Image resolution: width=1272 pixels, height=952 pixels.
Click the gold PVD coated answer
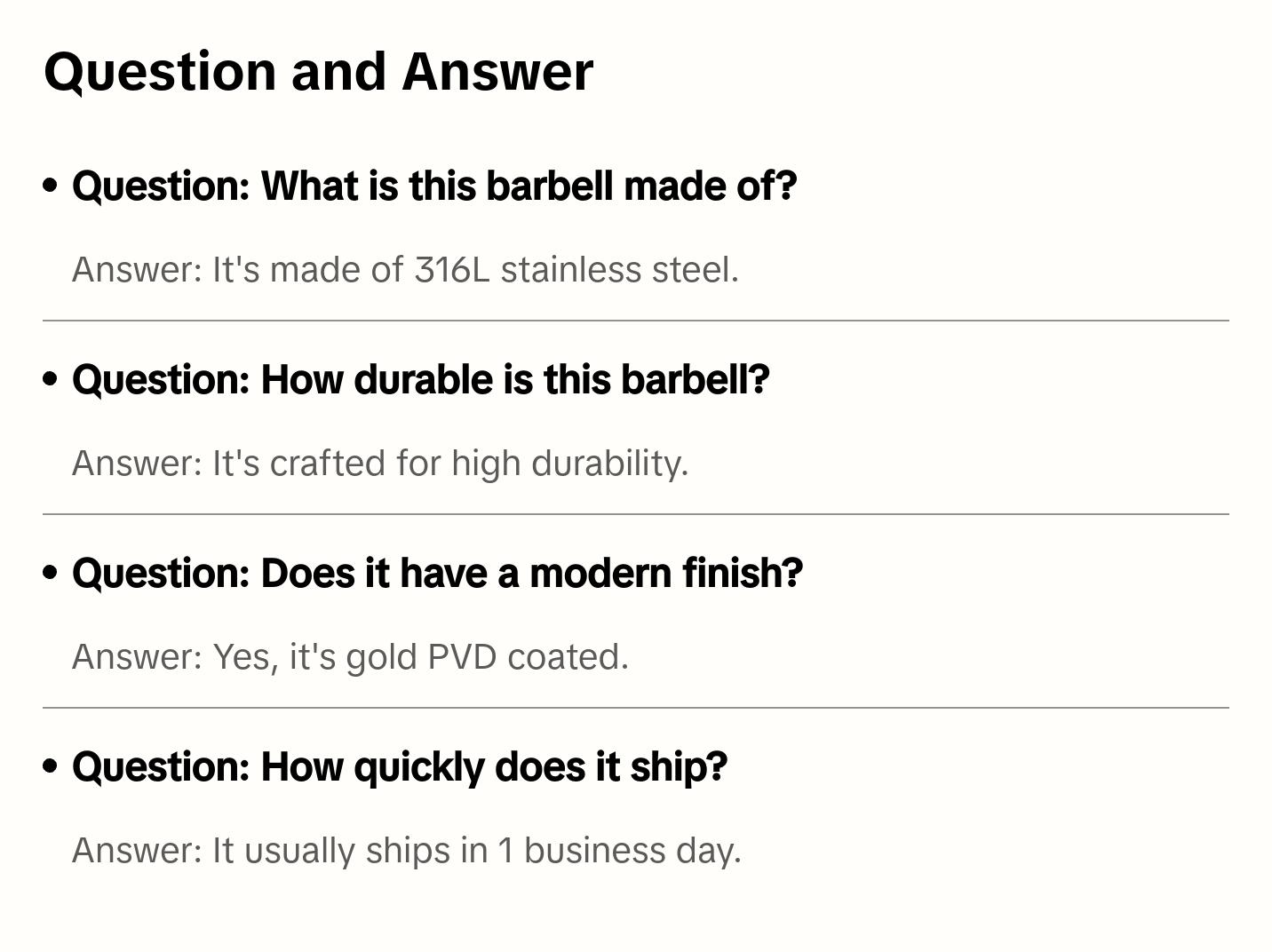[x=350, y=657]
